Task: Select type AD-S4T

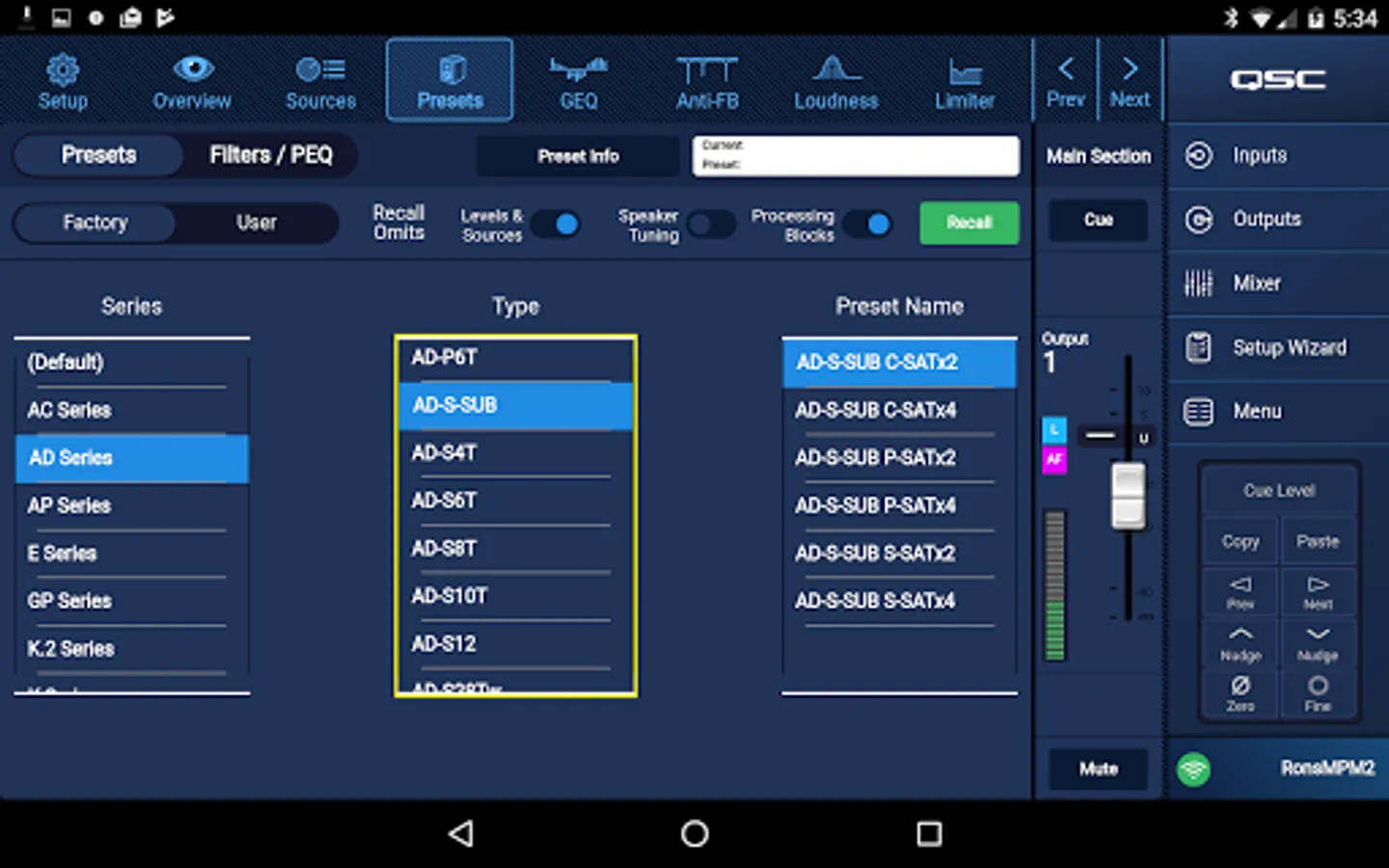Action: tap(515, 453)
